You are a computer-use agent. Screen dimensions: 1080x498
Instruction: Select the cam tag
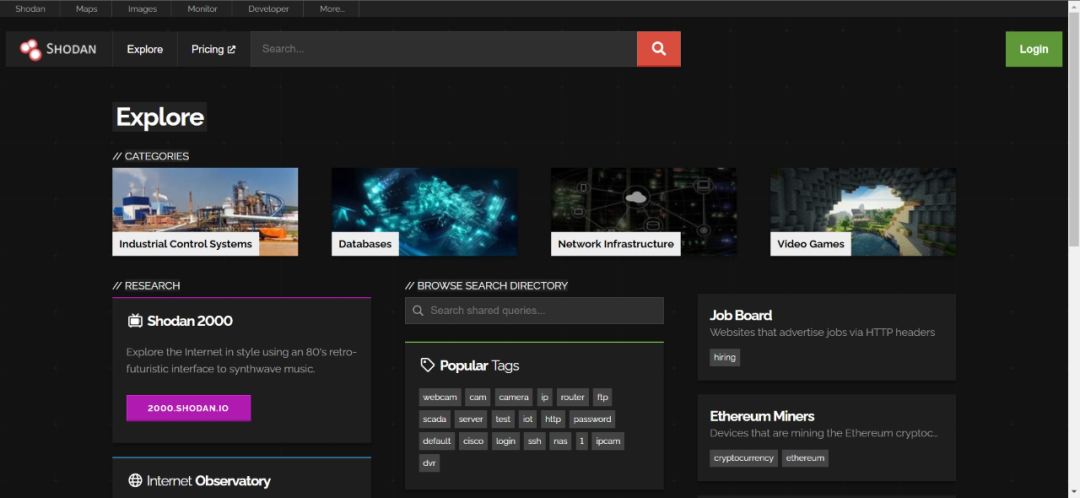pyautogui.click(x=478, y=397)
